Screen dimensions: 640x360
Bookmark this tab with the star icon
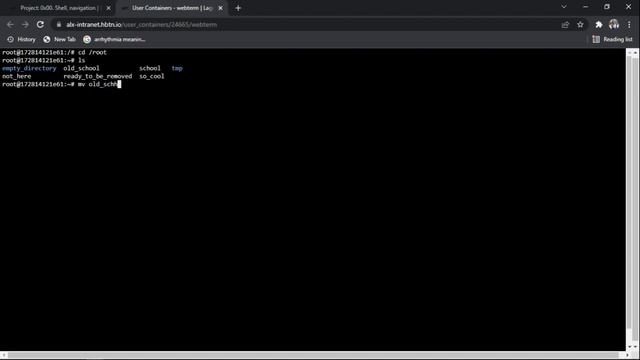point(580,24)
